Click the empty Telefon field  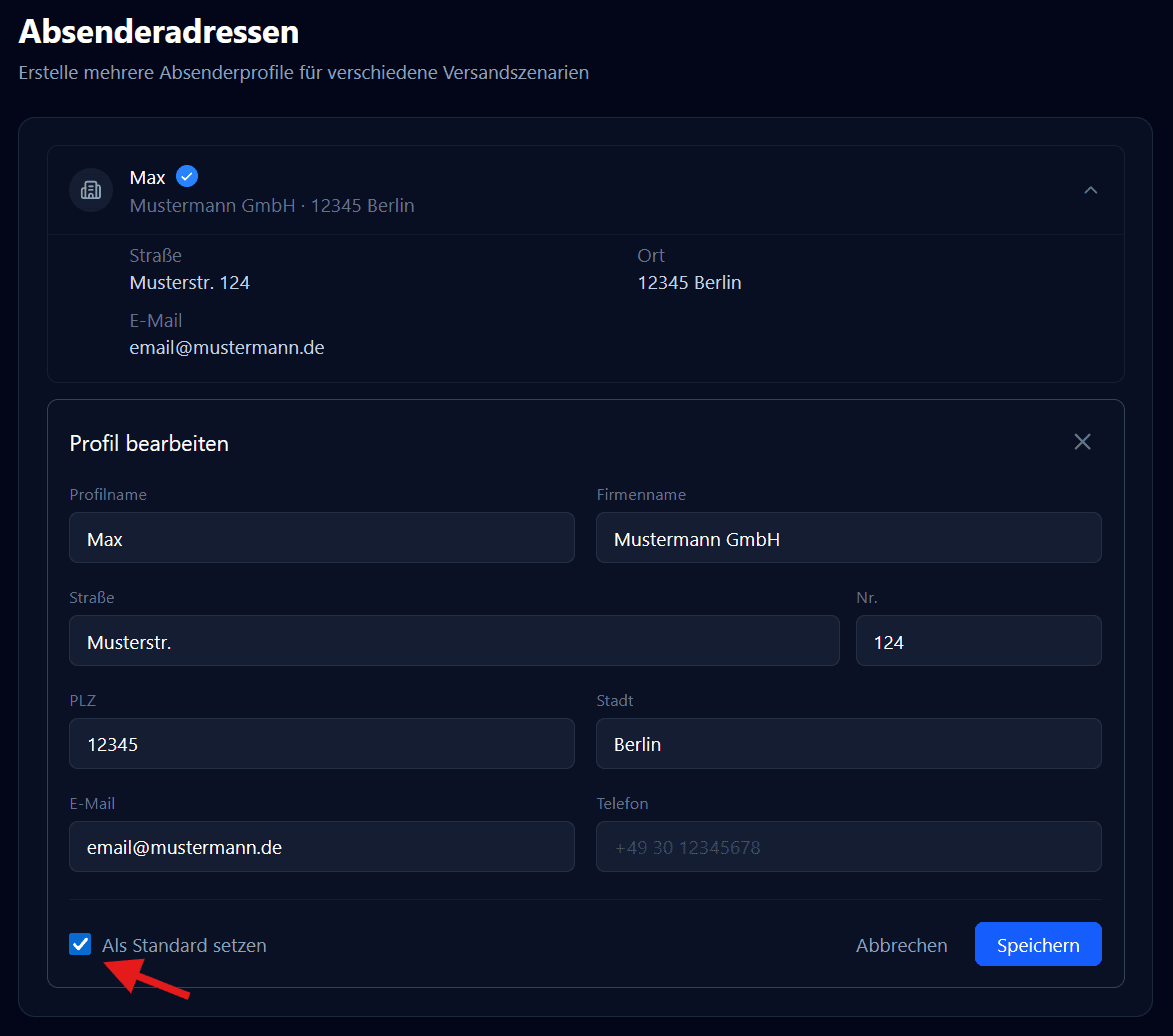point(848,846)
